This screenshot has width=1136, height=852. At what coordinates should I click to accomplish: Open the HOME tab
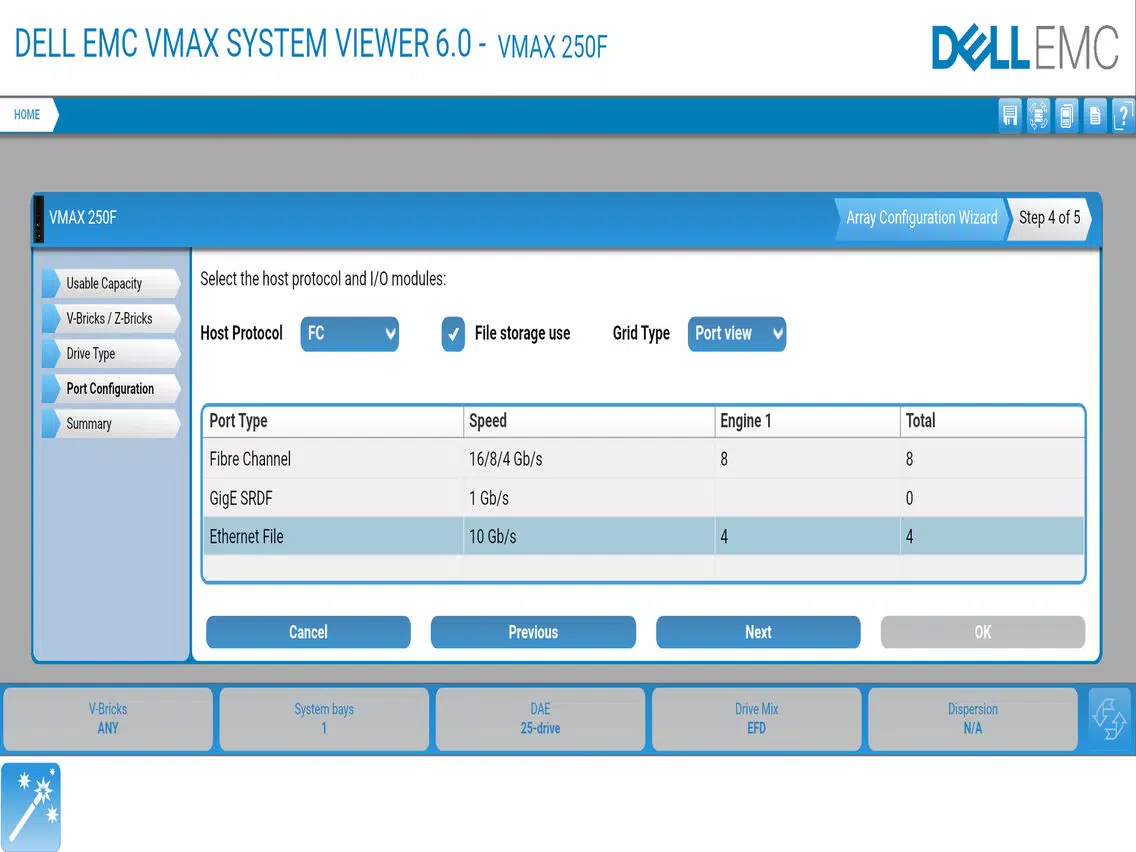(x=27, y=114)
